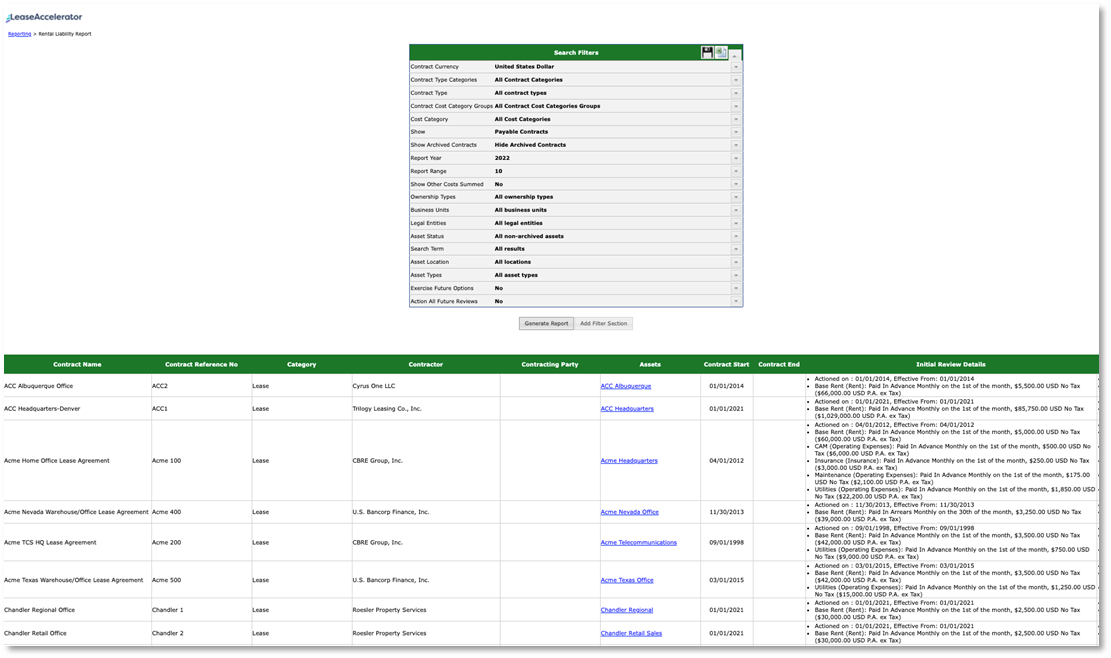
Task: Click the Add Filter Section button
Action: 604,324
